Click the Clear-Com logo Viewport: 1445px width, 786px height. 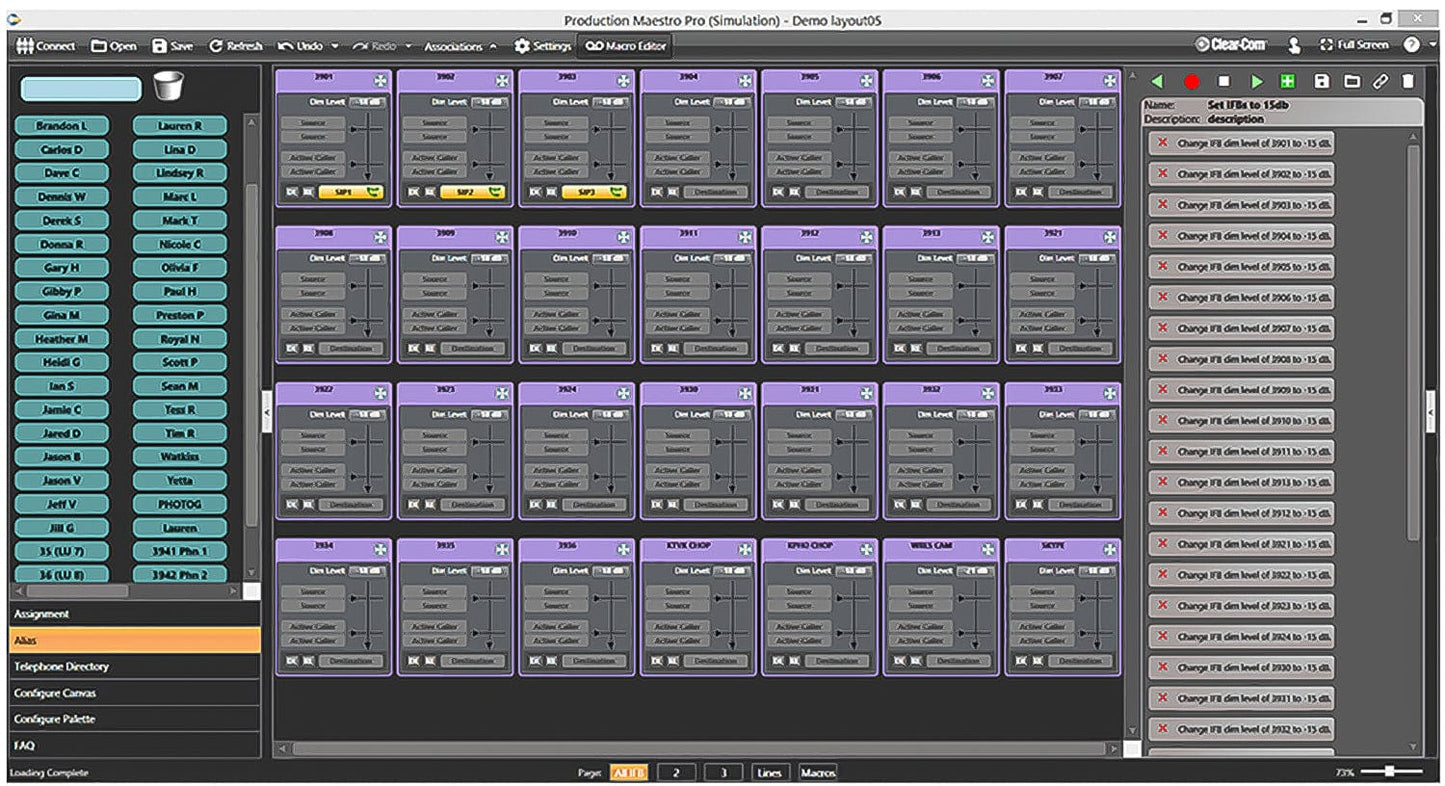1231,45
